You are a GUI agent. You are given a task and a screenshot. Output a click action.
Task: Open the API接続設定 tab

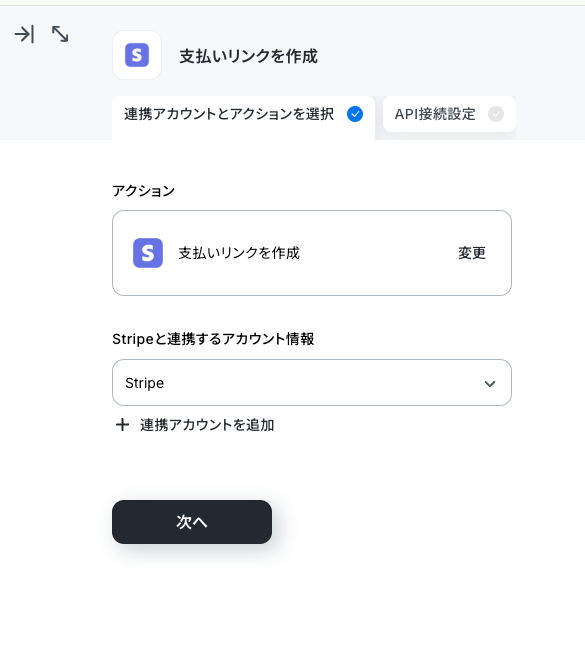(449, 114)
